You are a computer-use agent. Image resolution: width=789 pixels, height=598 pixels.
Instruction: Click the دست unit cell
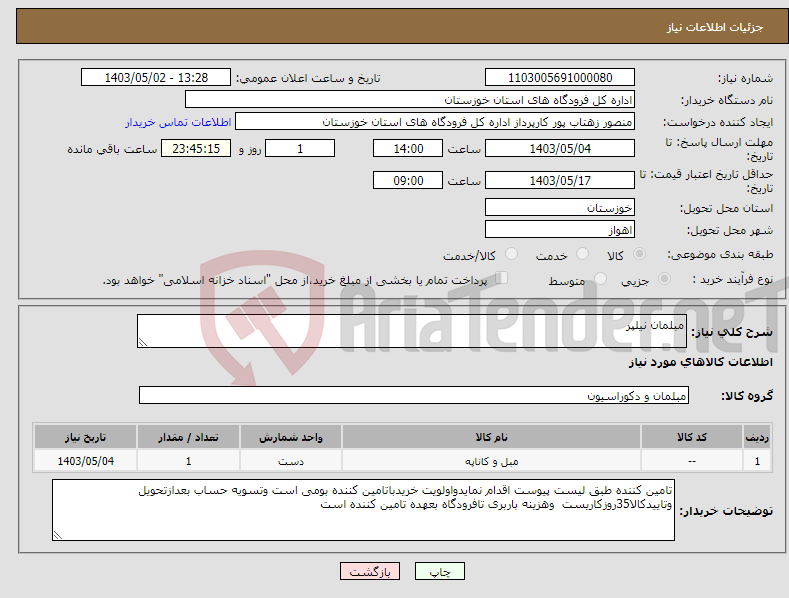[291, 461]
